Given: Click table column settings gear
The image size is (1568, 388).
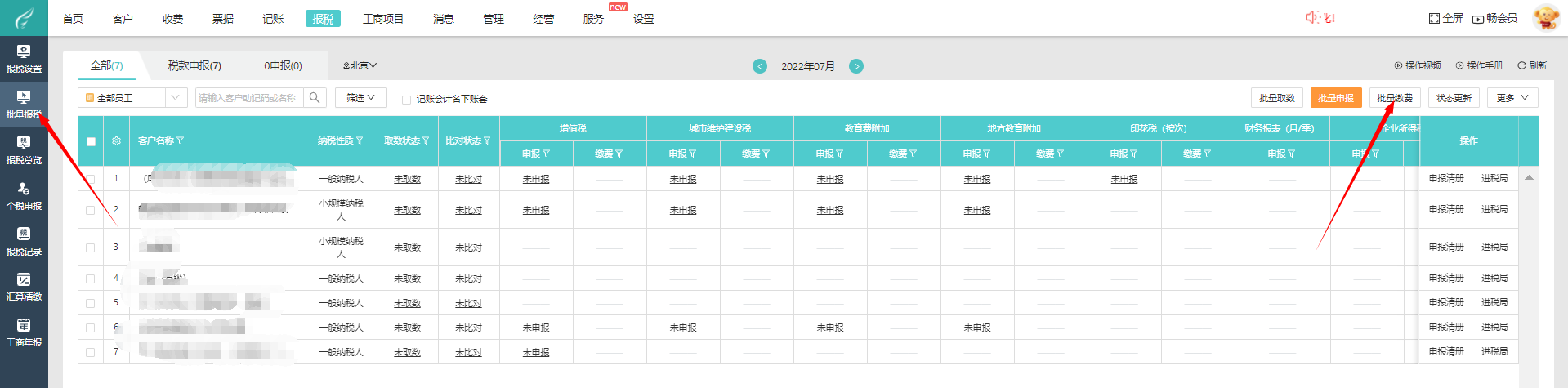Looking at the screenshot, I should [x=116, y=141].
